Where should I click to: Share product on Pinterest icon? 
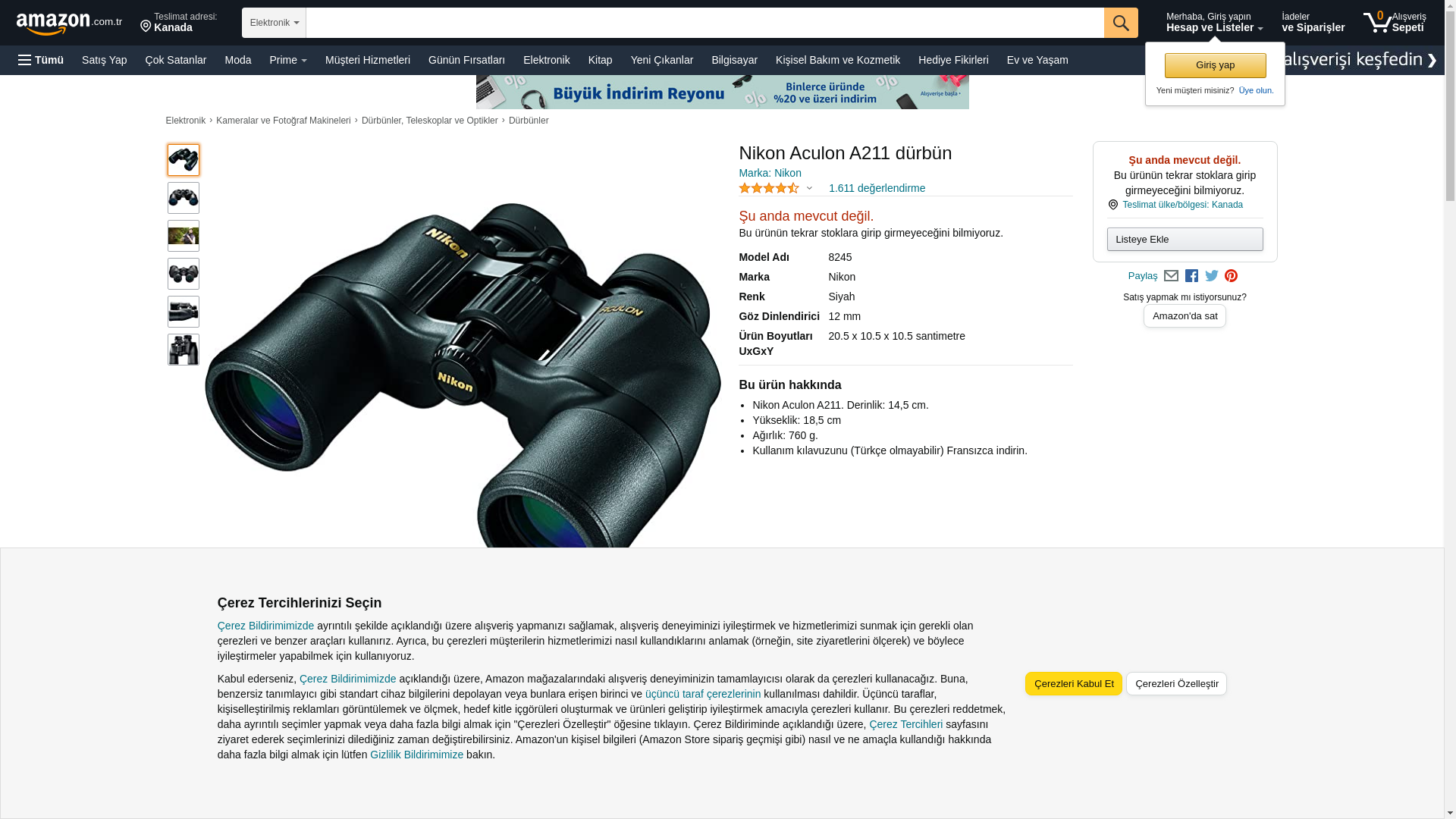coord(1231,276)
